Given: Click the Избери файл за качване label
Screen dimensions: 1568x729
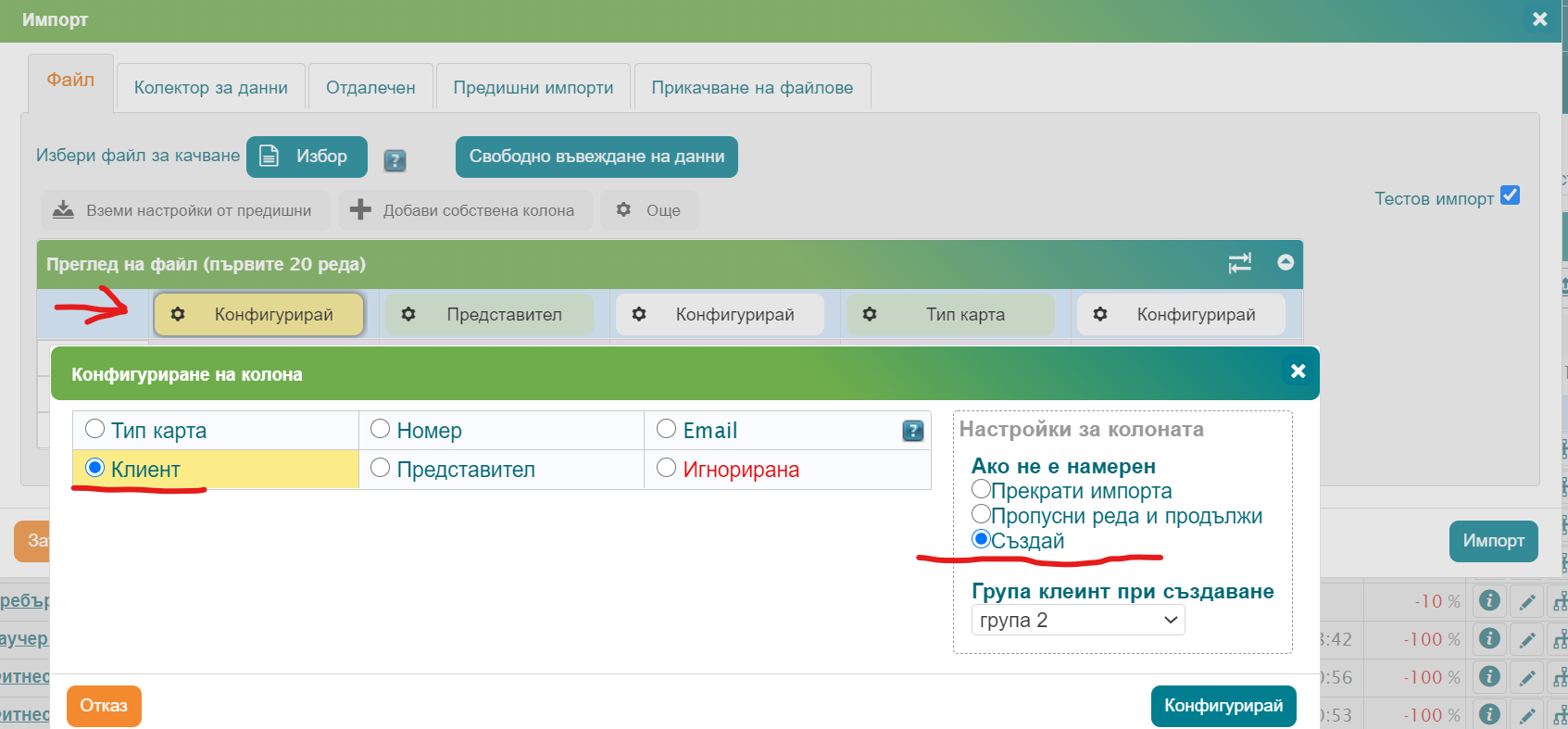Looking at the screenshot, I should pyautogui.click(x=138, y=156).
